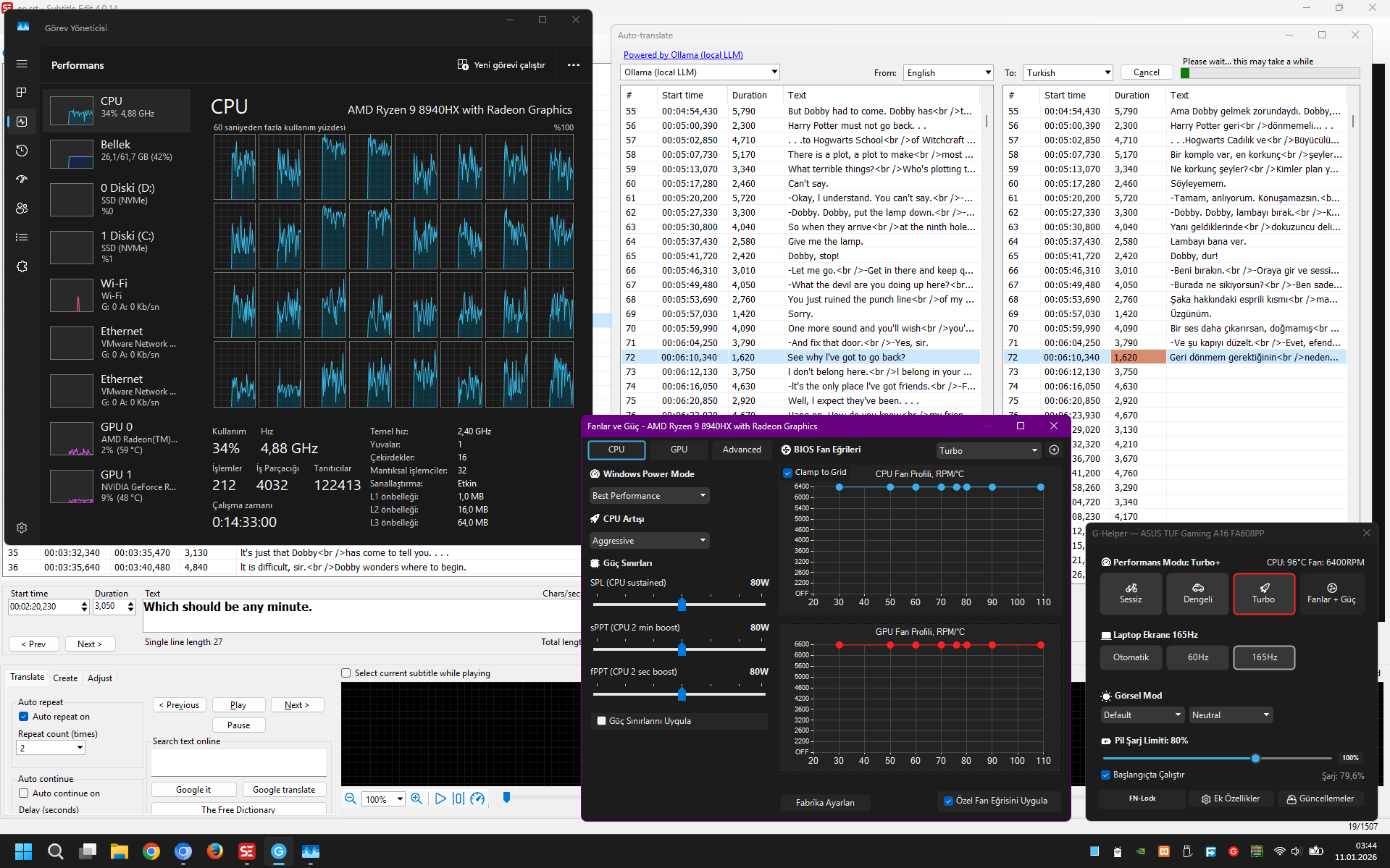Viewport: 1390px width, 868px height.
Task: Open Windows Start menu
Action: [23, 851]
